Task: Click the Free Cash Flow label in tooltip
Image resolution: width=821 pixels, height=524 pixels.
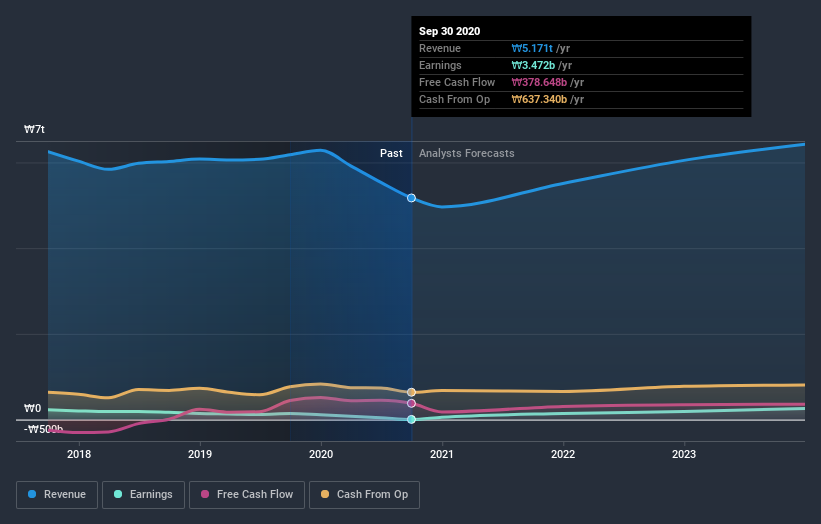Action: click(x=457, y=82)
